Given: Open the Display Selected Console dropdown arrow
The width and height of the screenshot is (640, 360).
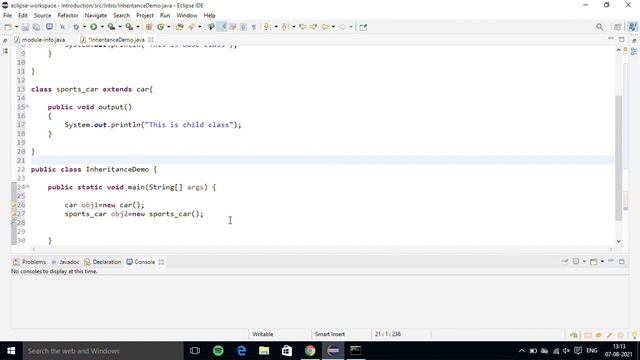Looking at the screenshot, I should [x=584, y=262].
